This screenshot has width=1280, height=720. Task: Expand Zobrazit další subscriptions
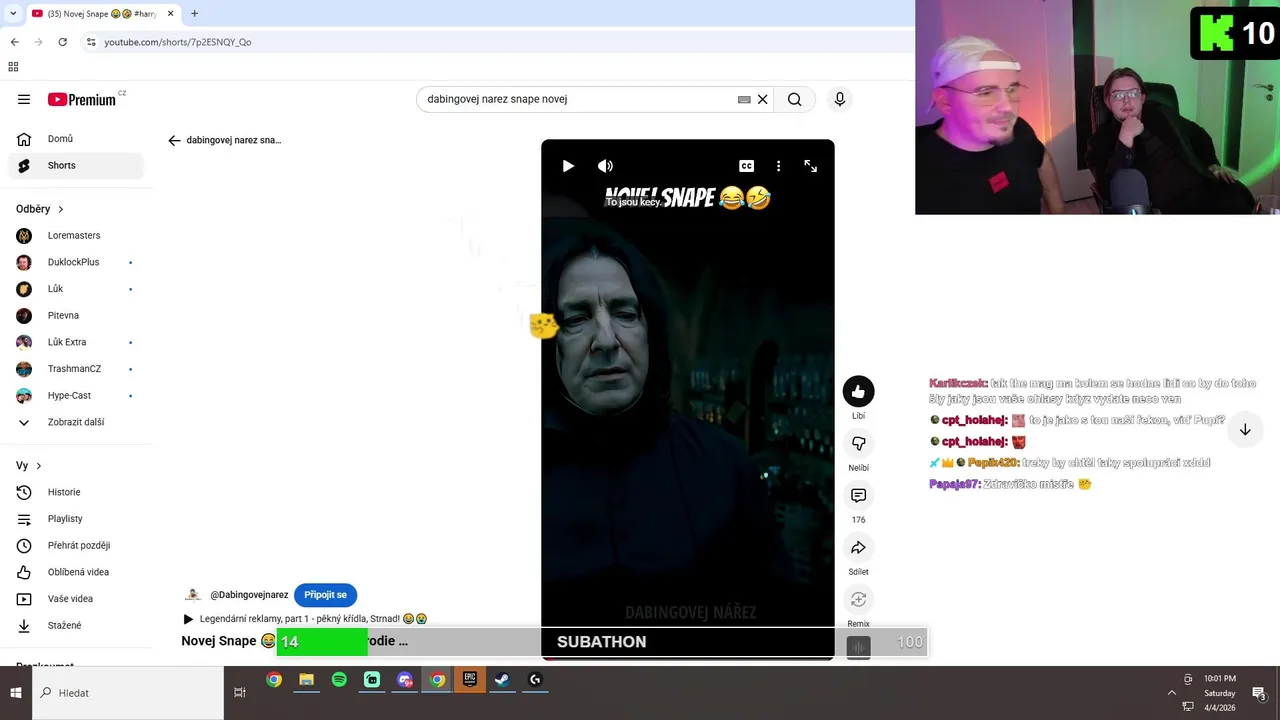[x=76, y=422]
